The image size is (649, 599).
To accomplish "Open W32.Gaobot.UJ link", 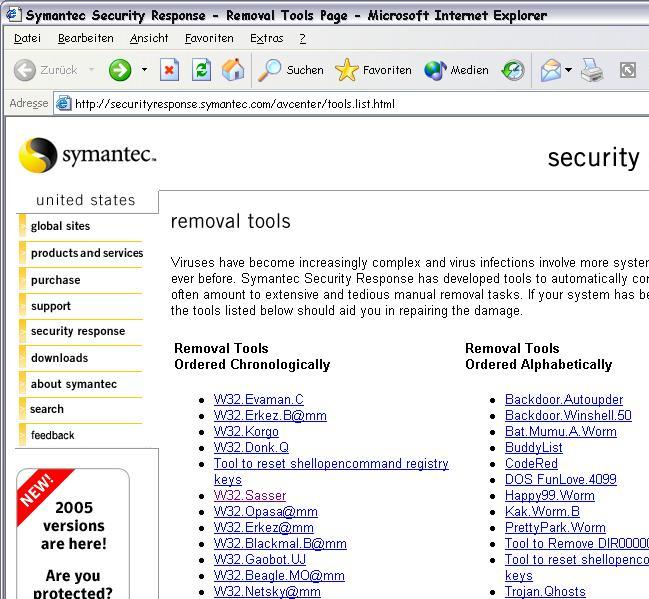I will [x=260, y=560].
